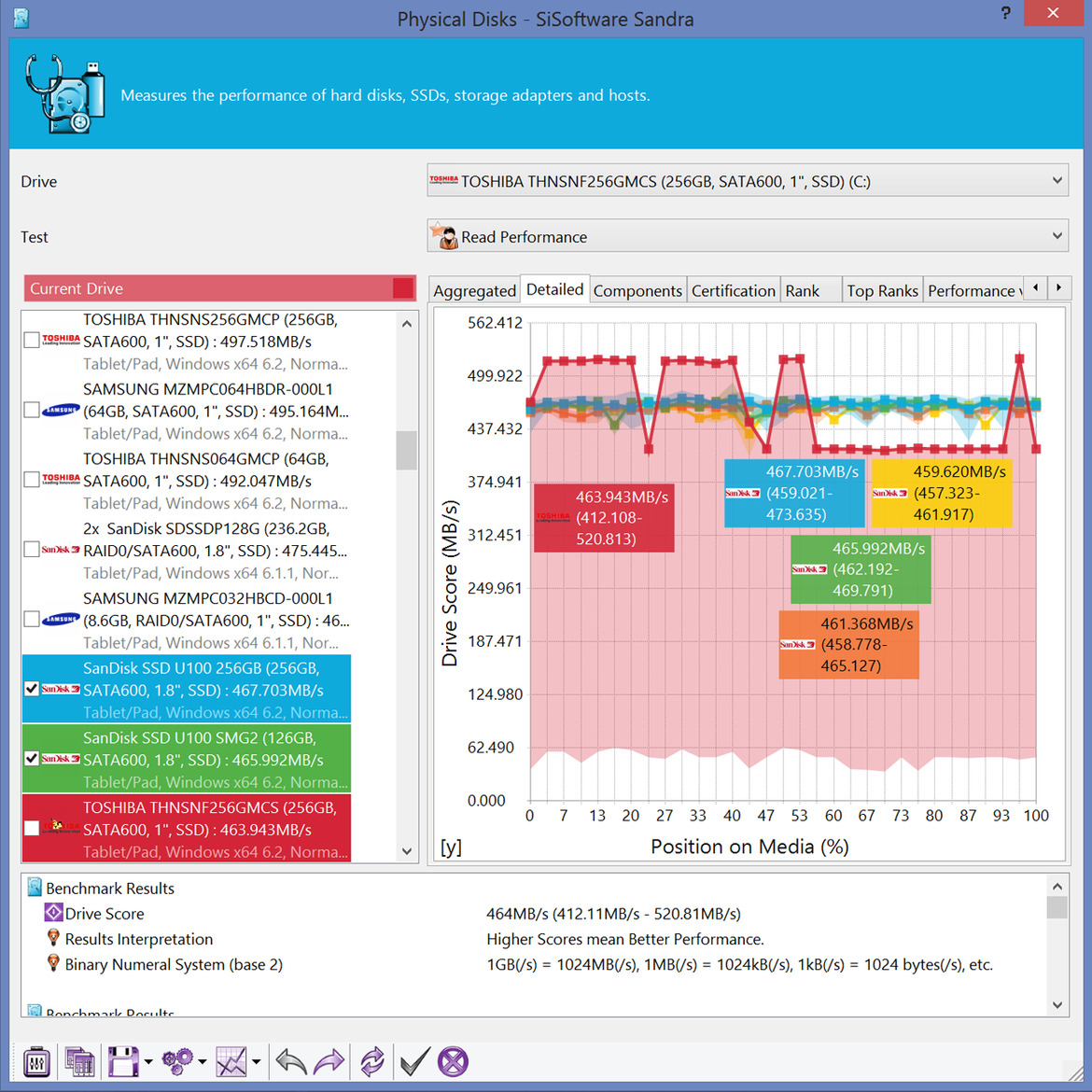Click the app icon in the title bar
Viewport: 1092px width, 1092px height.
tap(21, 18)
